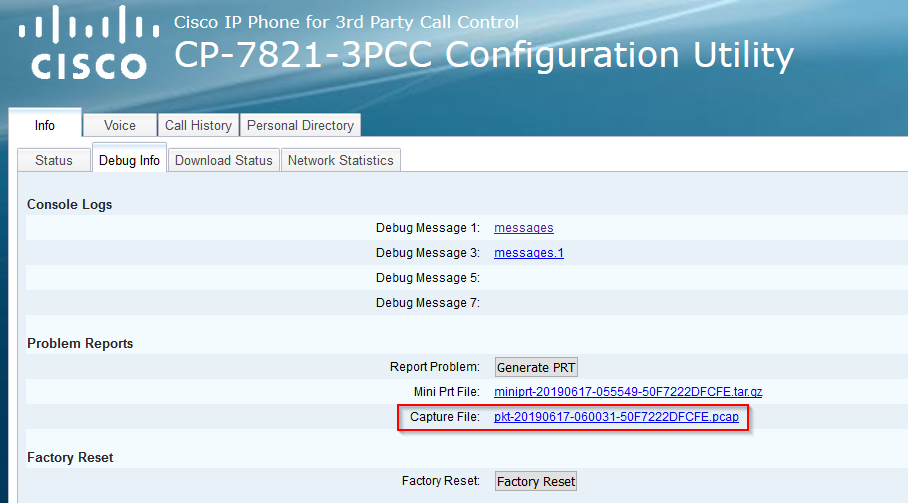908x503 pixels.
Task: Open the Personal Directory tab
Action: click(x=300, y=125)
